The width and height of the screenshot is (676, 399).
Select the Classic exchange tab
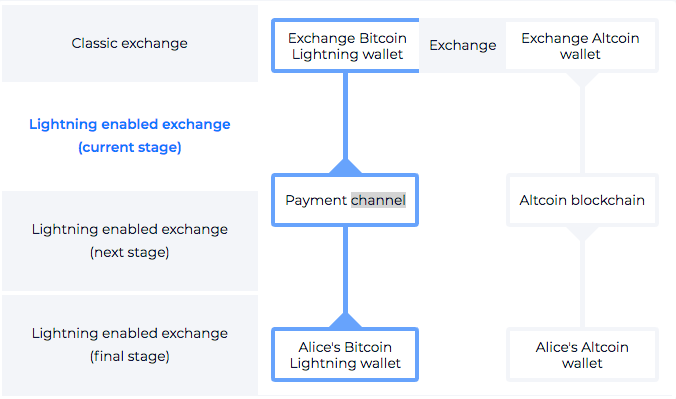pos(130,43)
